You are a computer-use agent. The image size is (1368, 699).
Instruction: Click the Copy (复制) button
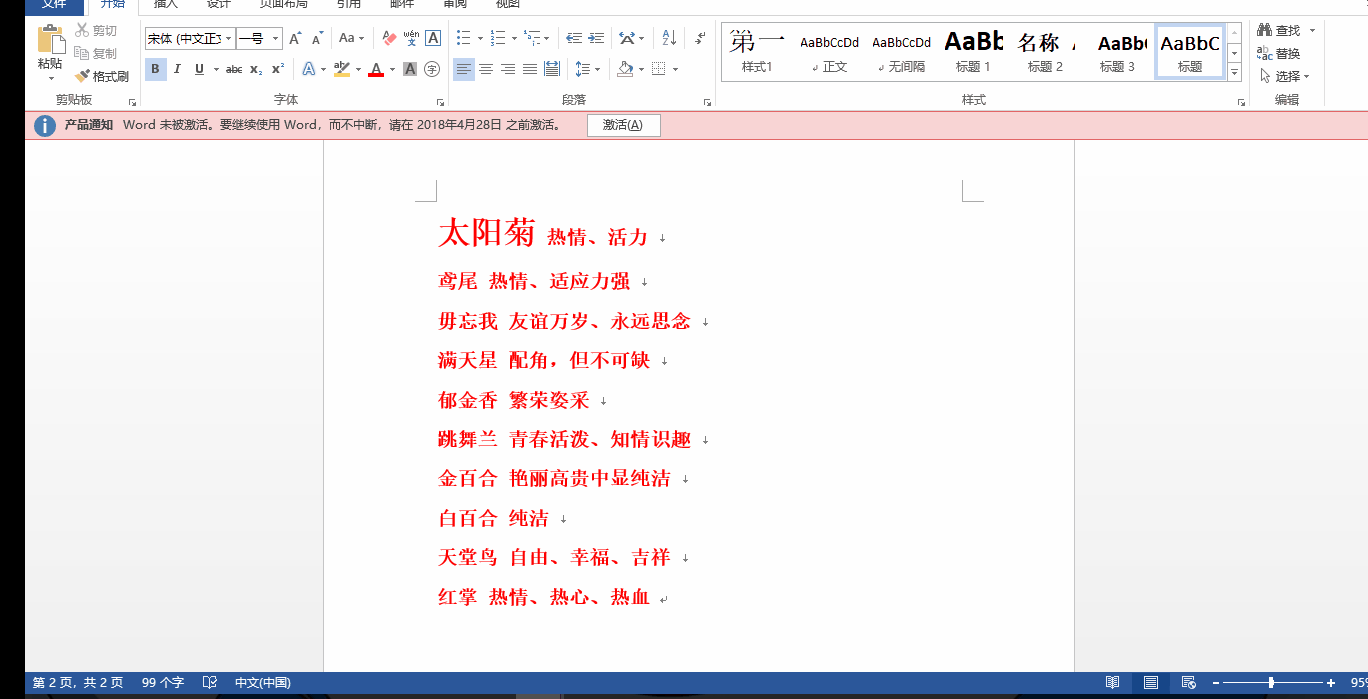(96, 53)
